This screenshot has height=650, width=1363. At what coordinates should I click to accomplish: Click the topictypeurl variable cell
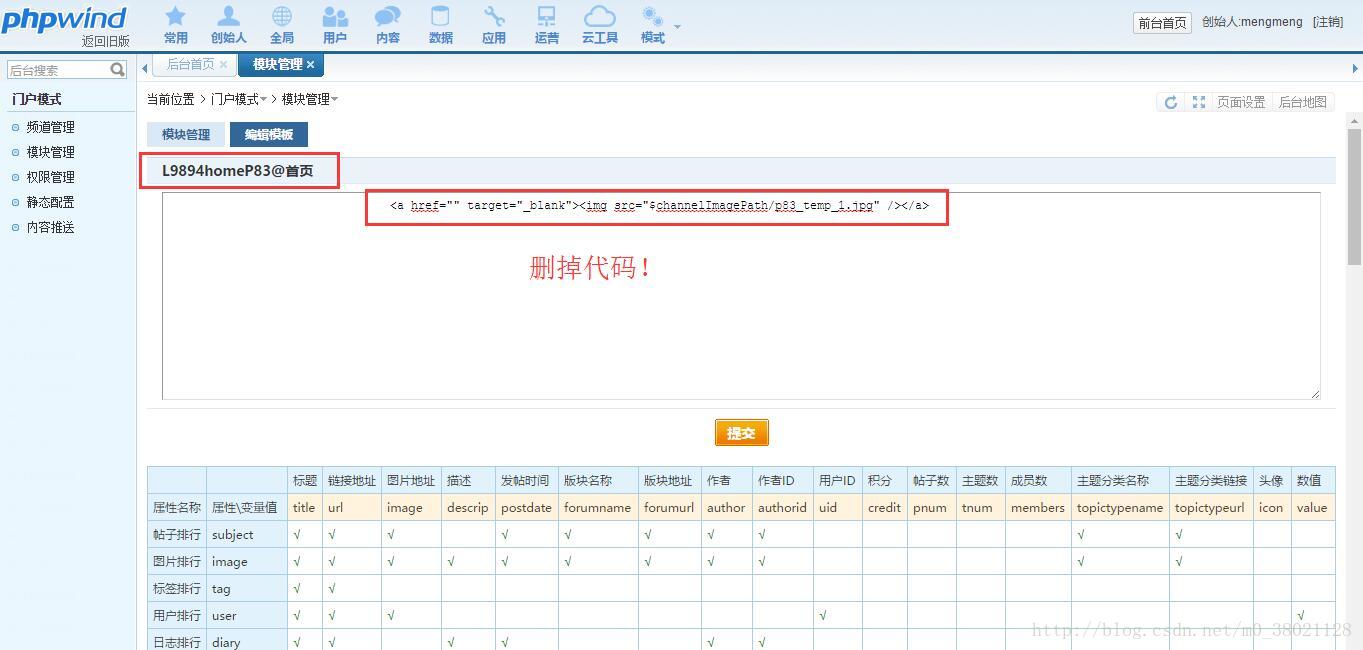(x=1210, y=508)
